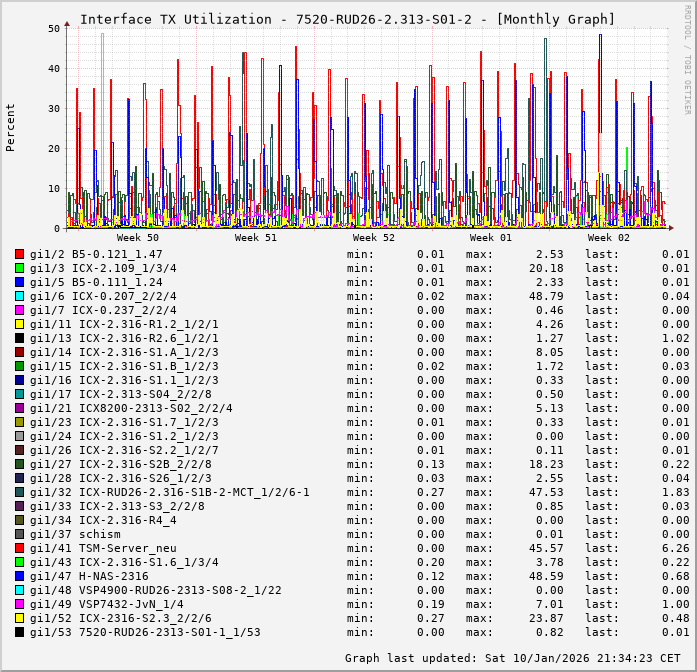Click the black gi1/53 legend swatch
Viewport: 697px width, 672px height.
pos(19,632)
